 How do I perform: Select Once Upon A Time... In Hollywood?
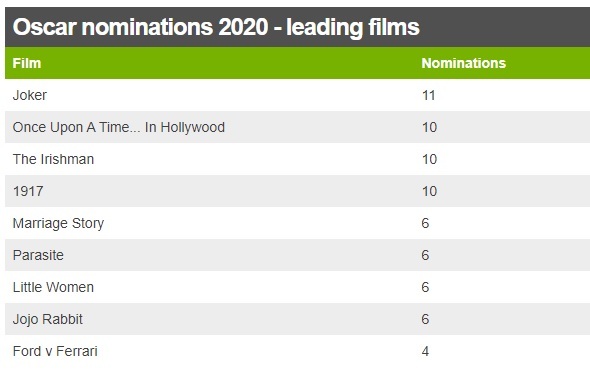coord(119,128)
